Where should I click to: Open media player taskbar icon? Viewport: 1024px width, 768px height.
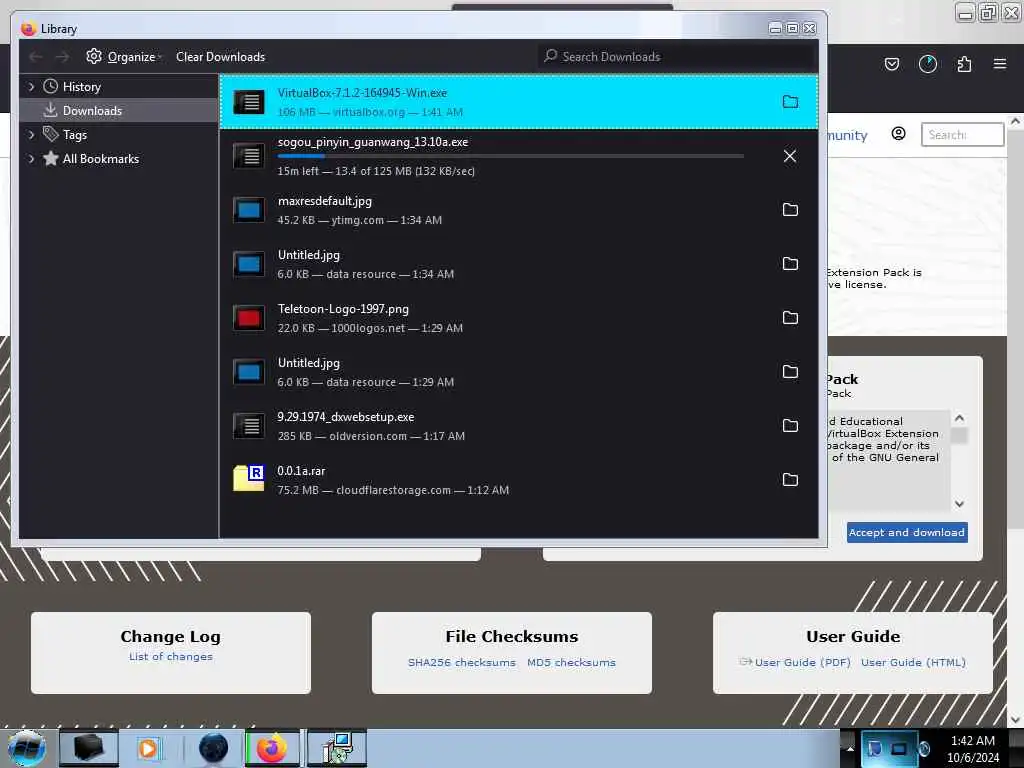(x=148, y=748)
